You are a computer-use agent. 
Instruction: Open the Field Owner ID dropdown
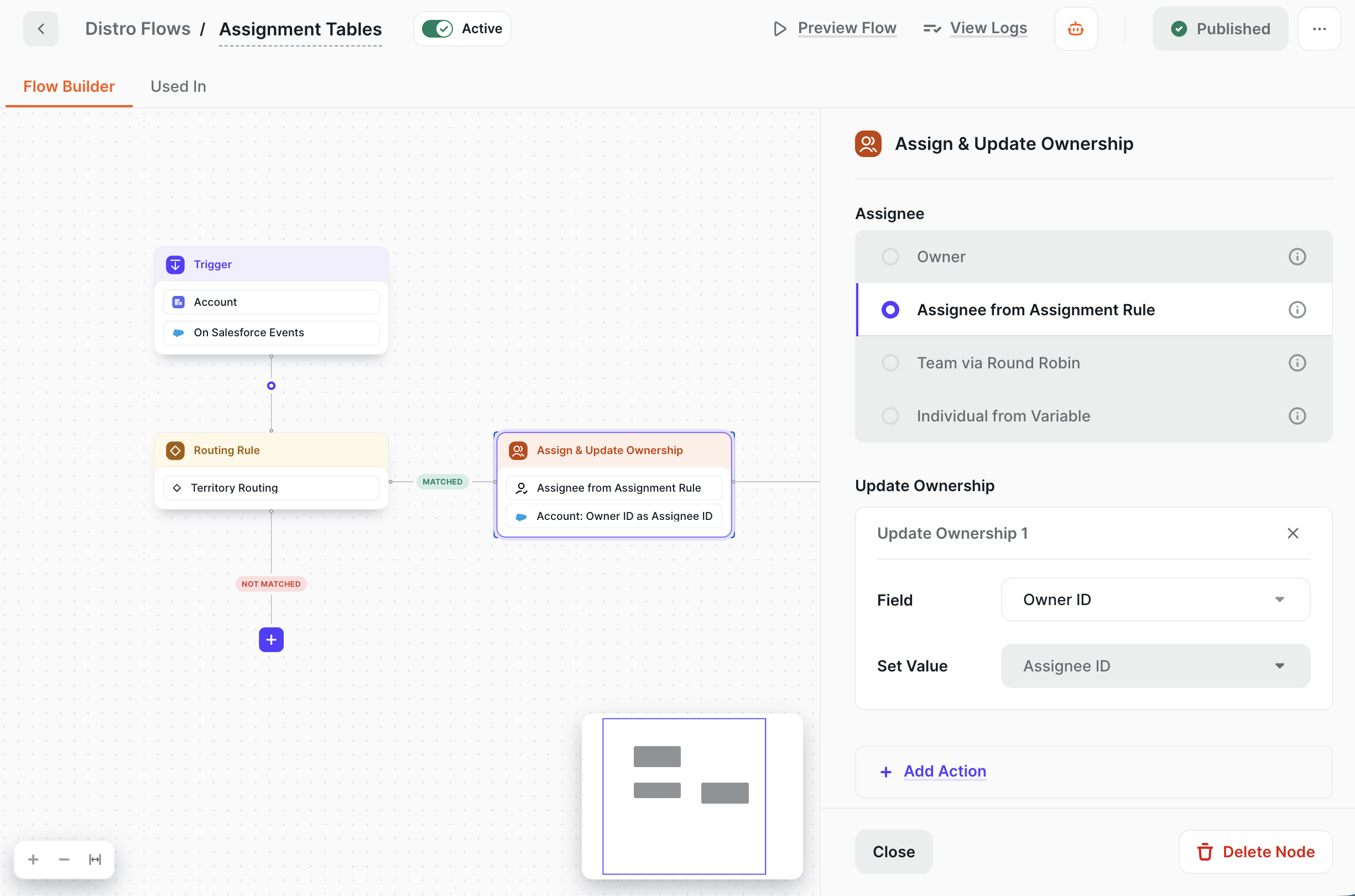[1155, 600]
